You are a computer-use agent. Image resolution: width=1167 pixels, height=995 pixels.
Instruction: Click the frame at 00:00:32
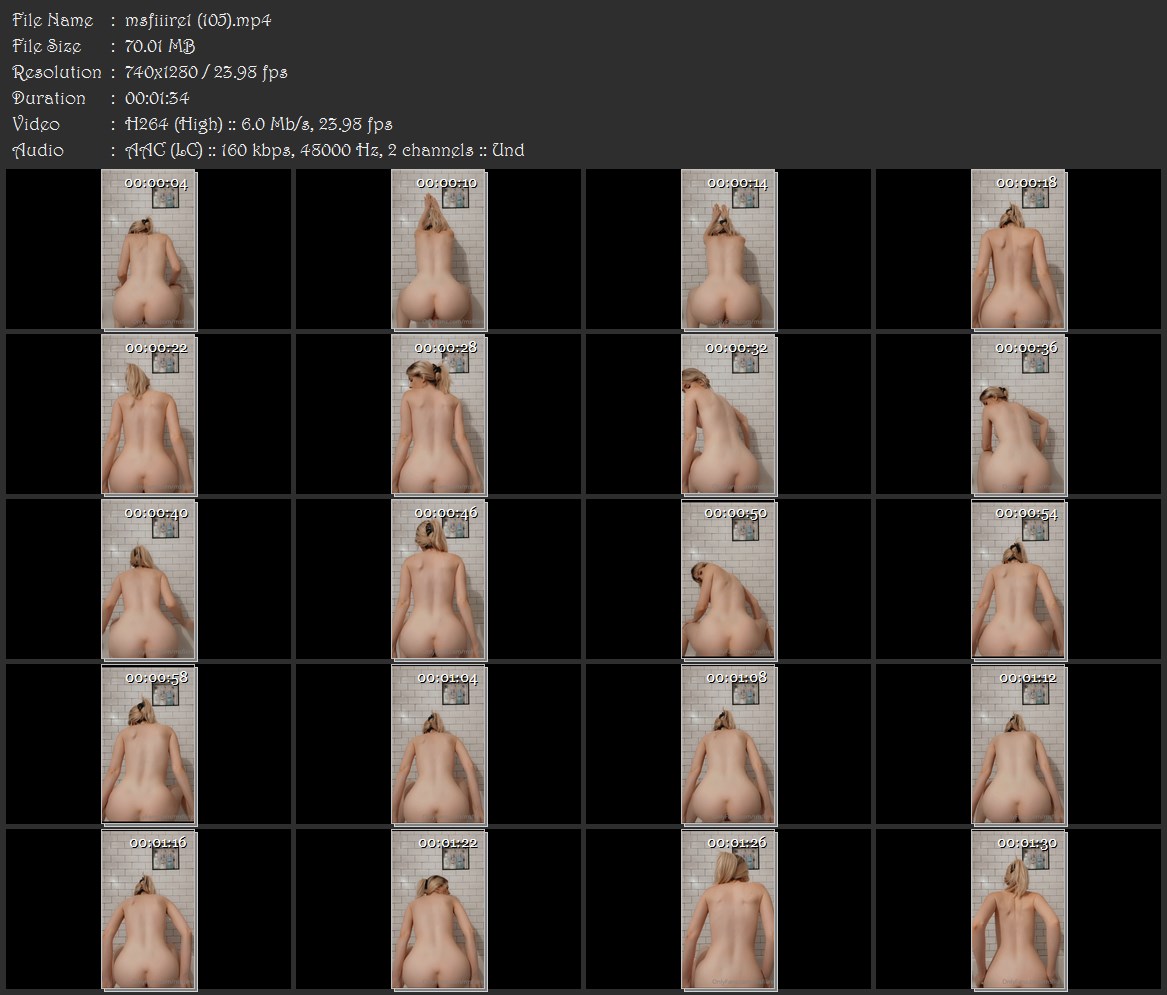pos(729,415)
